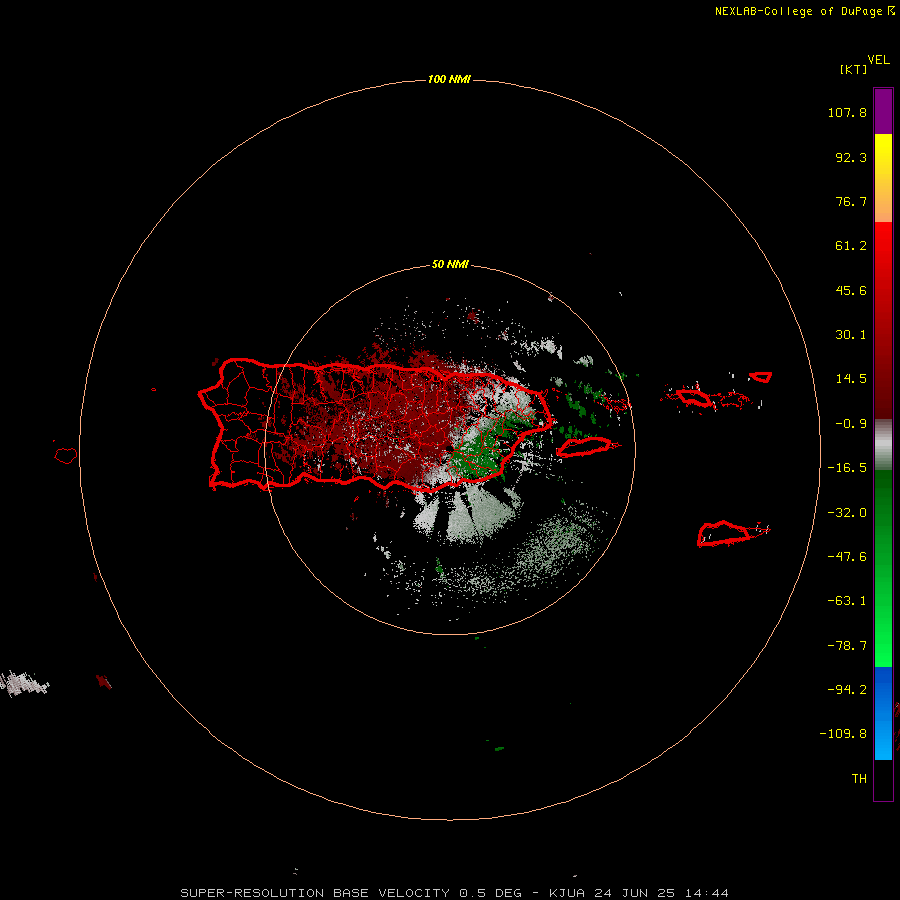Click the 50 NMI range ring label
This screenshot has height=900, width=900.
(450, 265)
